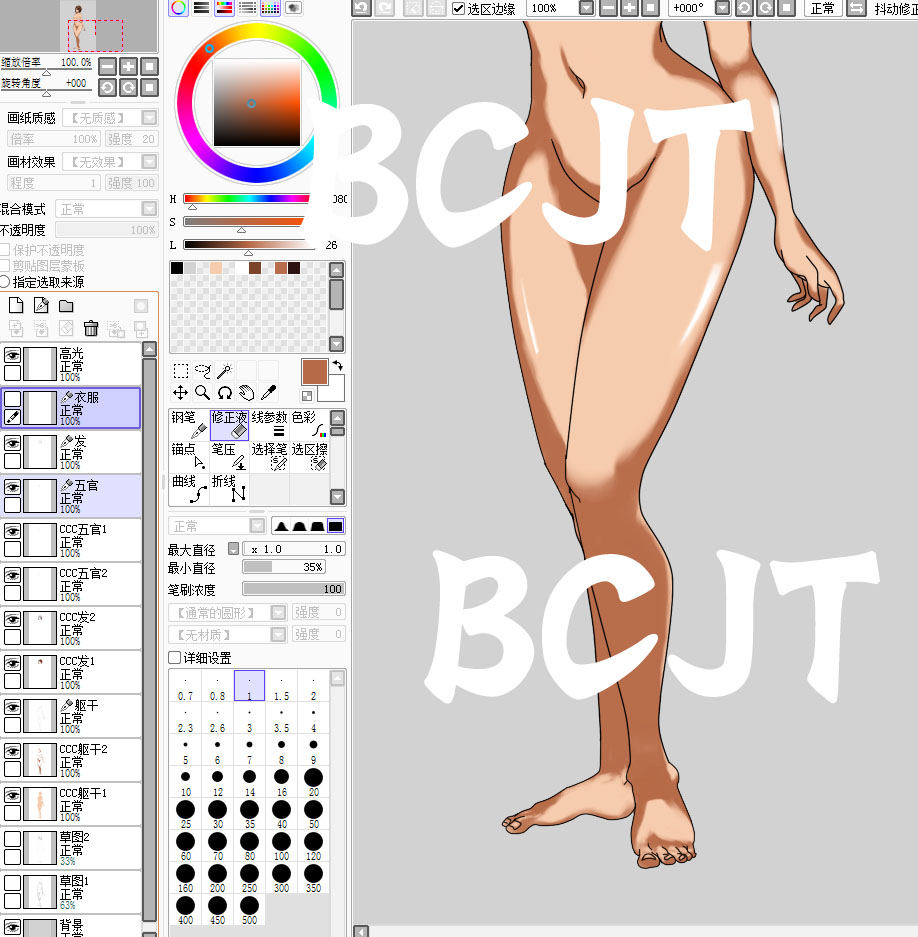Create a new layer folder
918x937 pixels.
tap(66, 307)
